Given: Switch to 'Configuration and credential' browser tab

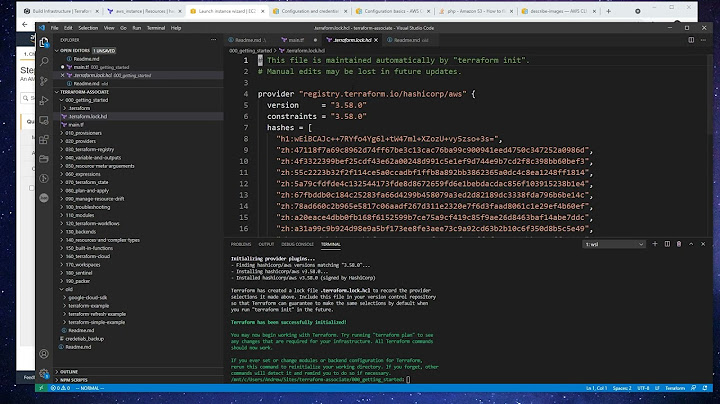Looking at the screenshot, I should (x=310, y=11).
